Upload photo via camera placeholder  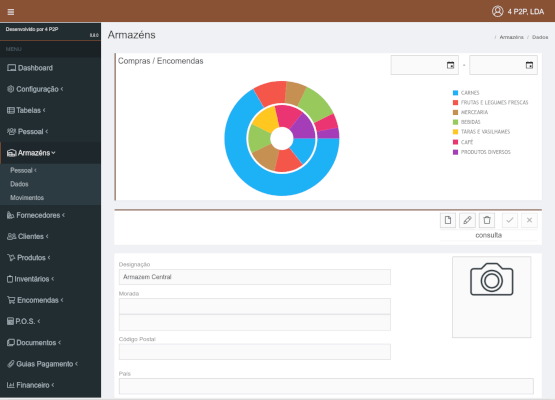(x=491, y=297)
